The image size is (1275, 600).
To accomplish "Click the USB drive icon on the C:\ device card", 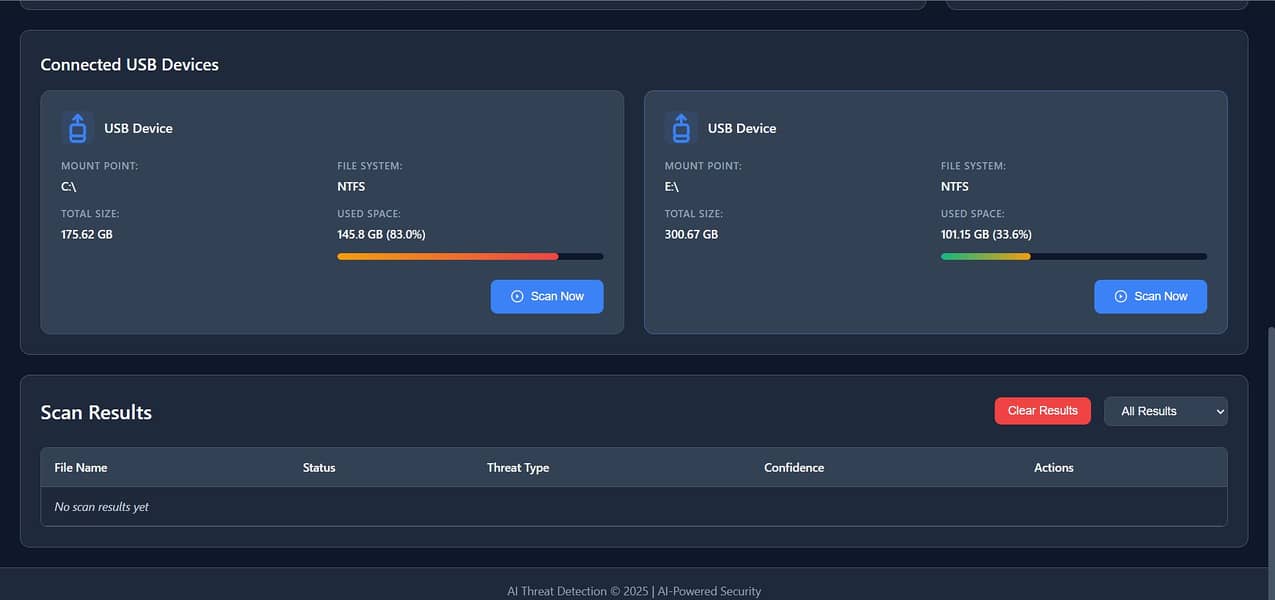I will (78, 128).
